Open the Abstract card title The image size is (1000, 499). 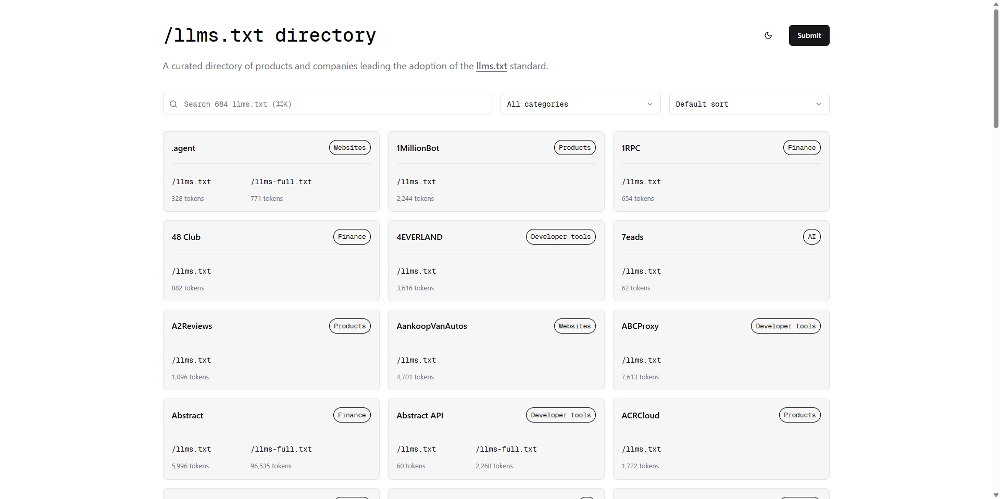click(188, 415)
